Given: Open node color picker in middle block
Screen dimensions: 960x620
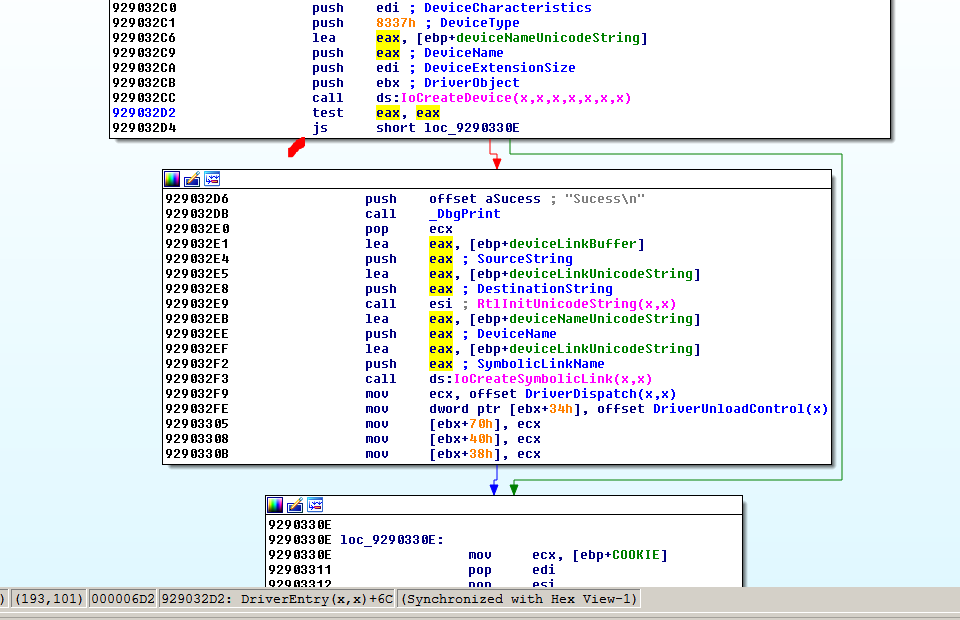Looking at the screenshot, I should pyautogui.click(x=173, y=179).
